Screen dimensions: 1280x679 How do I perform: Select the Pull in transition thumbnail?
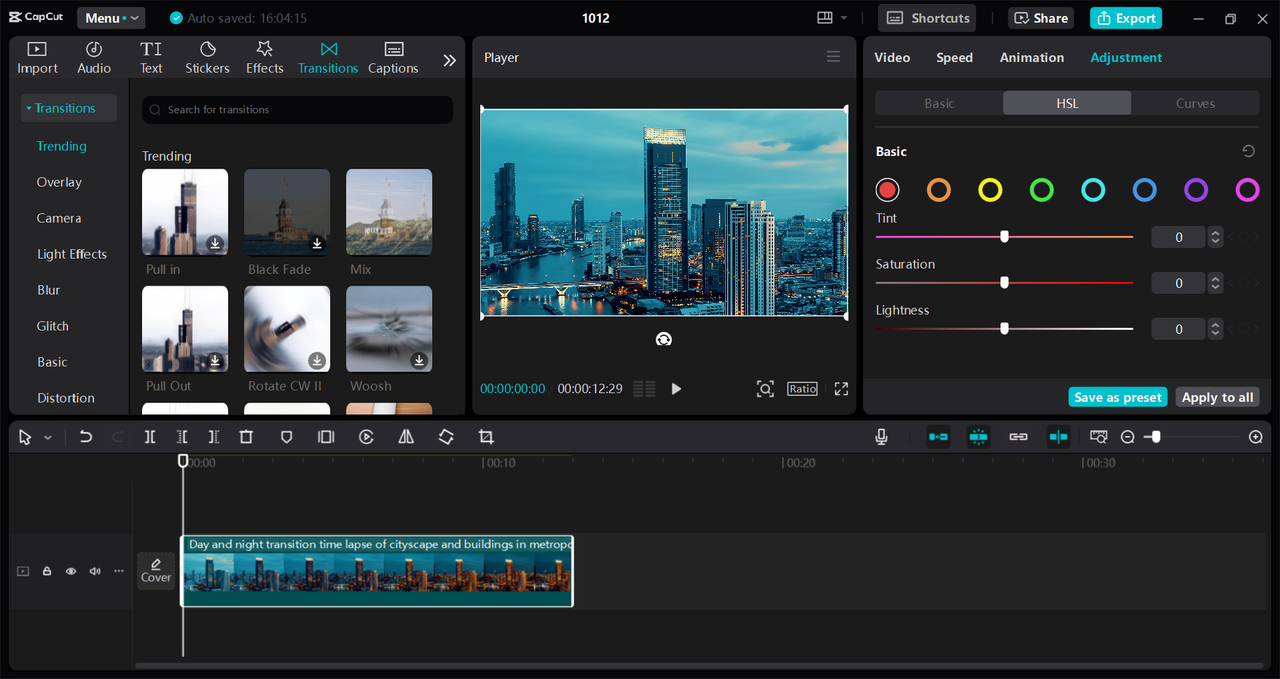[185, 212]
